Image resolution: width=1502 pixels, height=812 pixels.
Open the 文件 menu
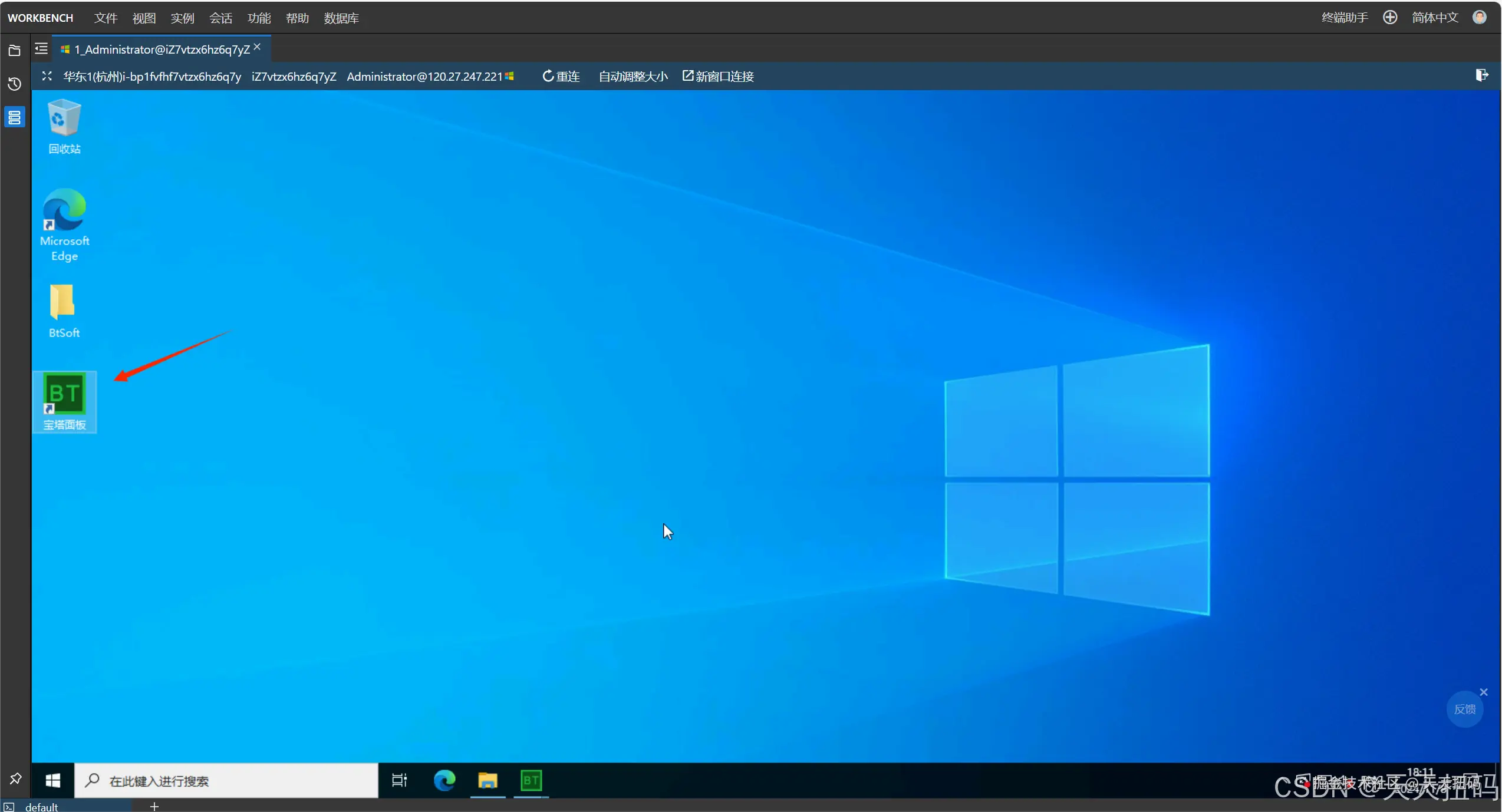pyautogui.click(x=106, y=18)
